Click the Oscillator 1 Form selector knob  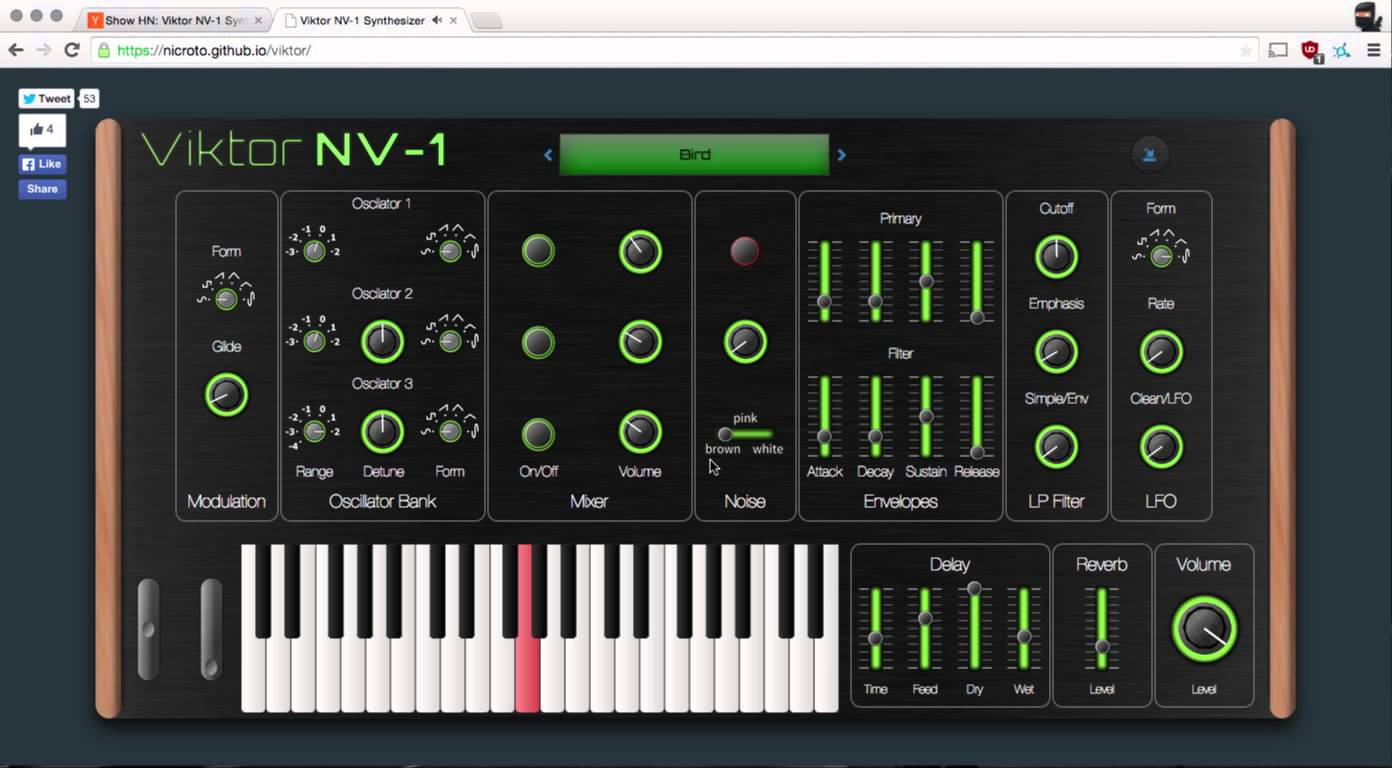pos(450,251)
